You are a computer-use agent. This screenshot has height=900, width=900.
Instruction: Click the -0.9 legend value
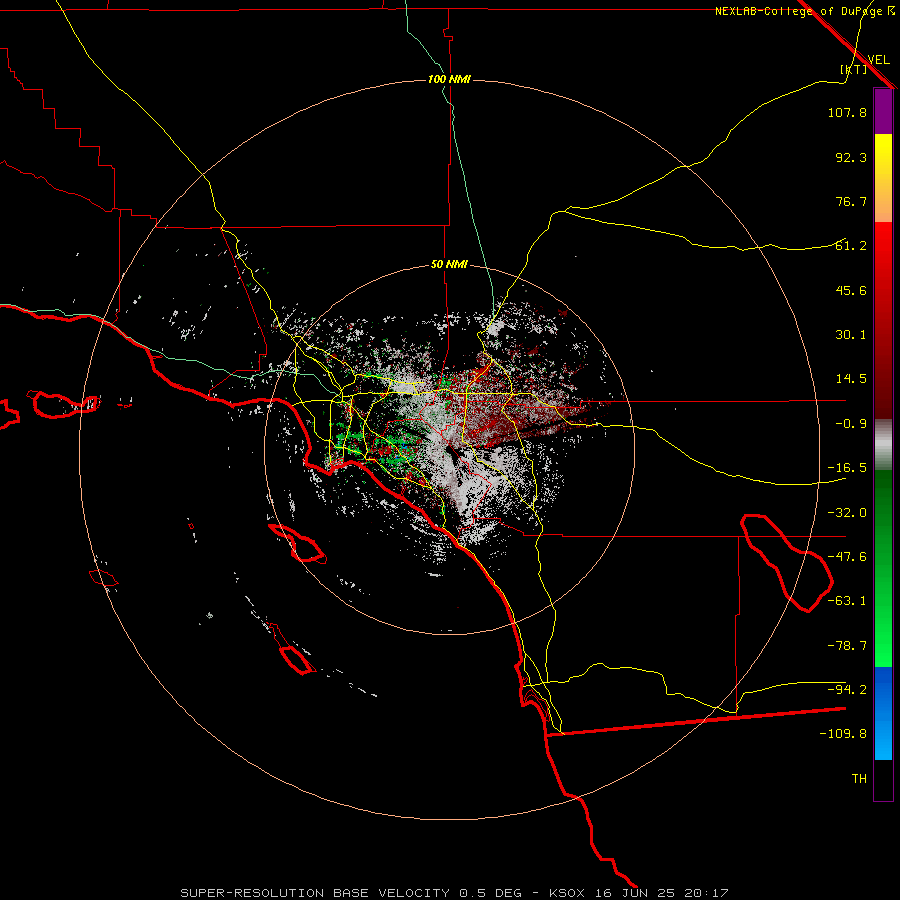[851, 424]
